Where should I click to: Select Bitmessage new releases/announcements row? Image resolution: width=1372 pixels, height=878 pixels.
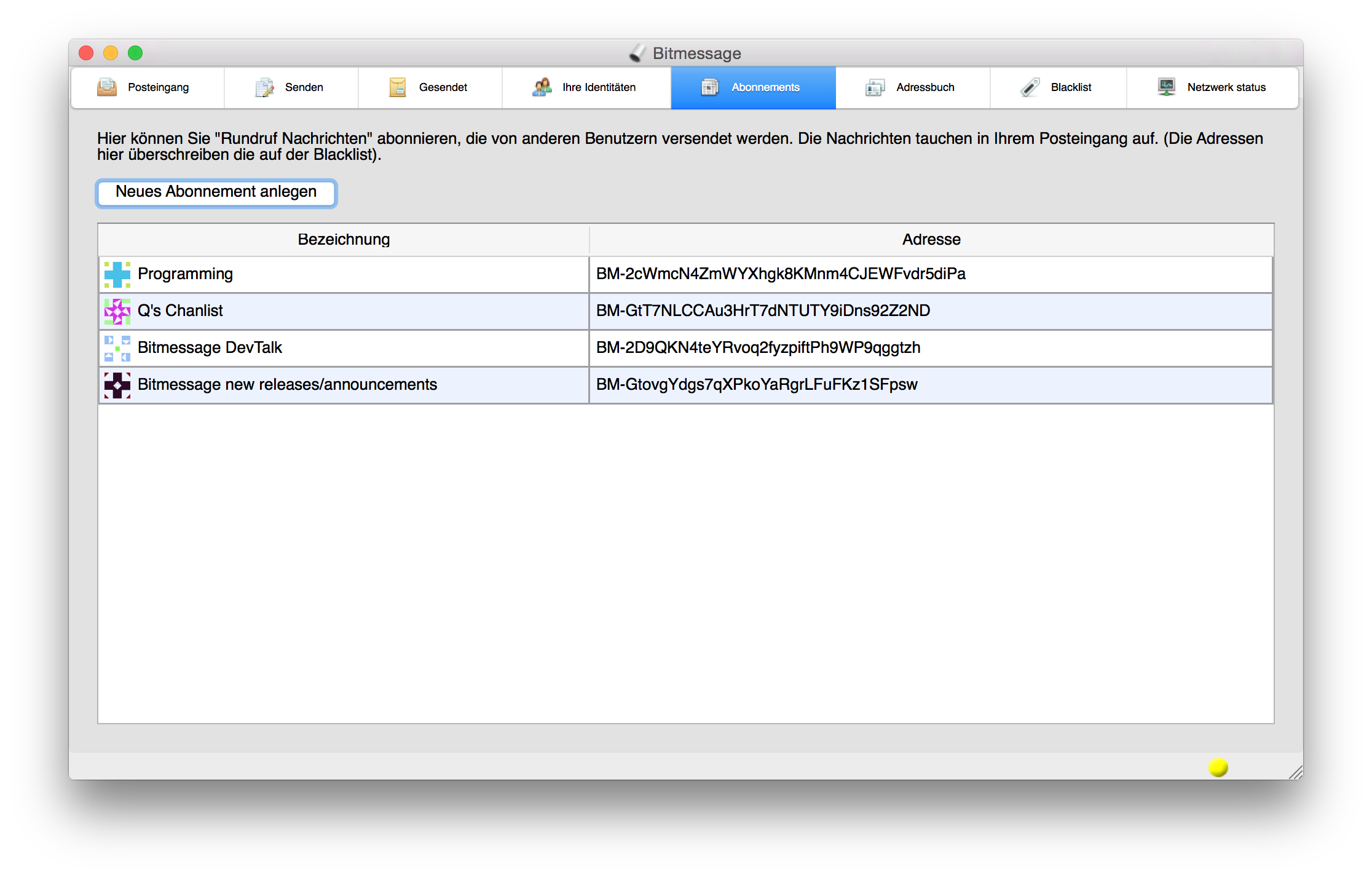[287, 385]
